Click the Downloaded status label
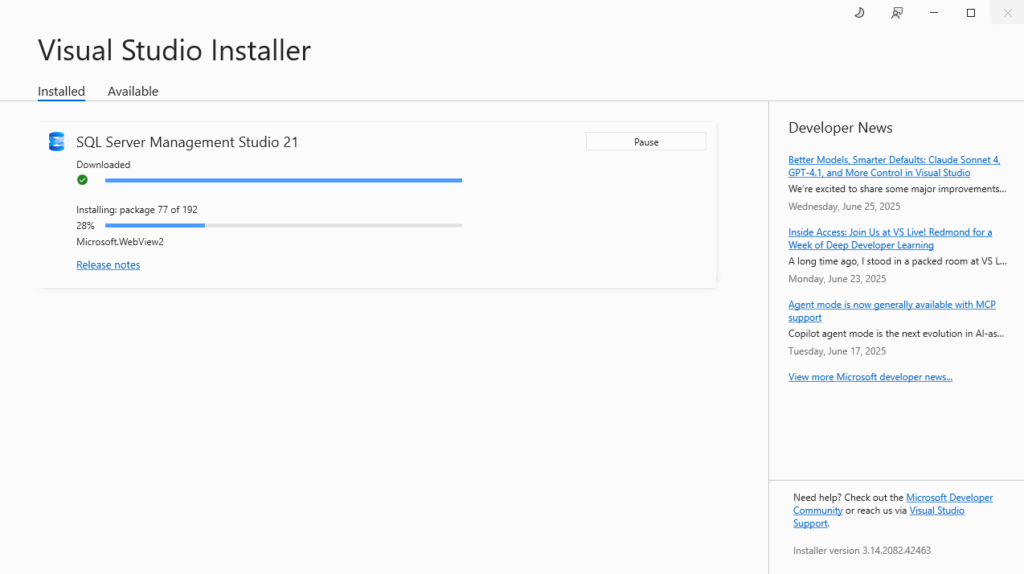 [103, 165]
